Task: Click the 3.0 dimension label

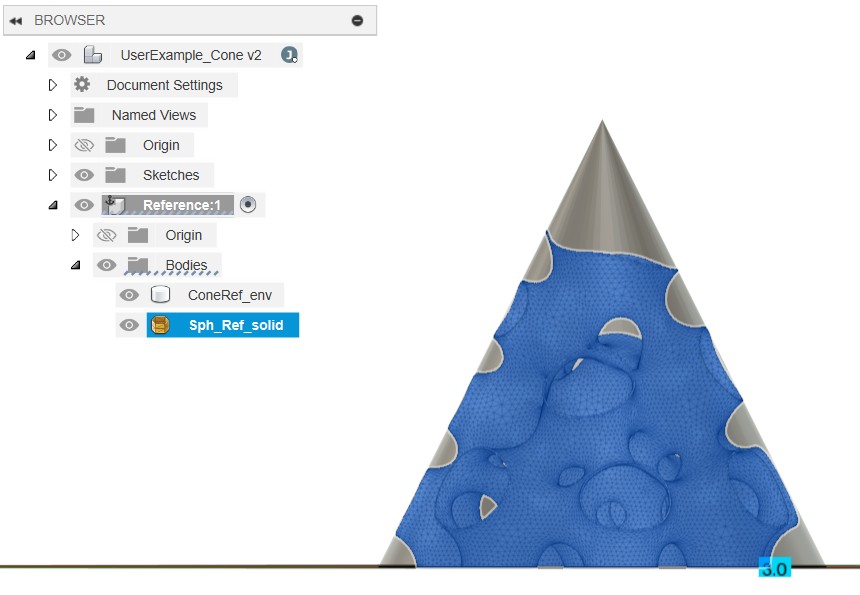Action: click(774, 569)
